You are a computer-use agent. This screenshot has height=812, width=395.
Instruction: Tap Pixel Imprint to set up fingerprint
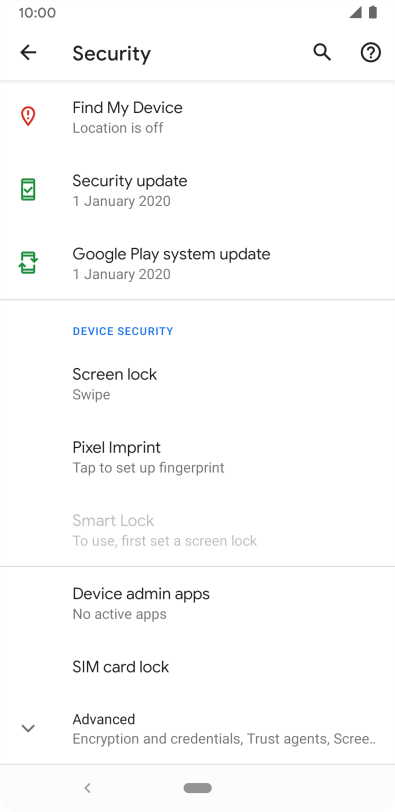pyautogui.click(x=197, y=457)
